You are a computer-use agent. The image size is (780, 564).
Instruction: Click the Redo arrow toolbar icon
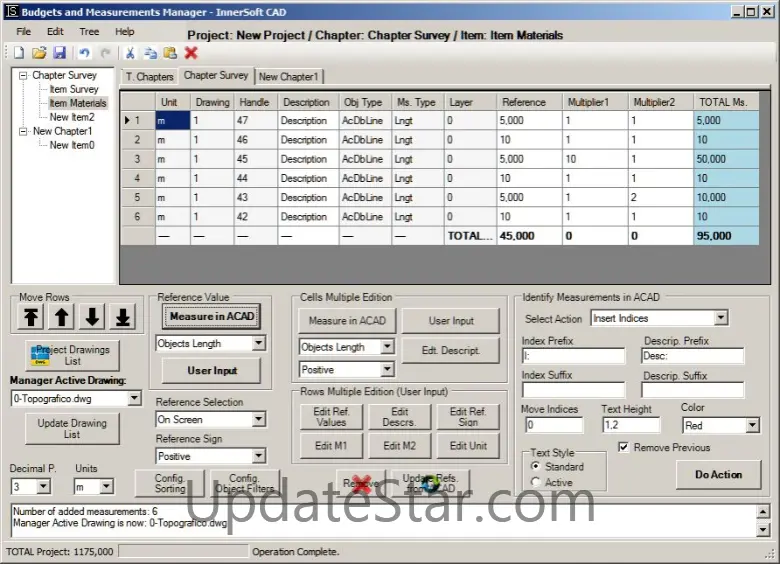[x=105, y=53]
